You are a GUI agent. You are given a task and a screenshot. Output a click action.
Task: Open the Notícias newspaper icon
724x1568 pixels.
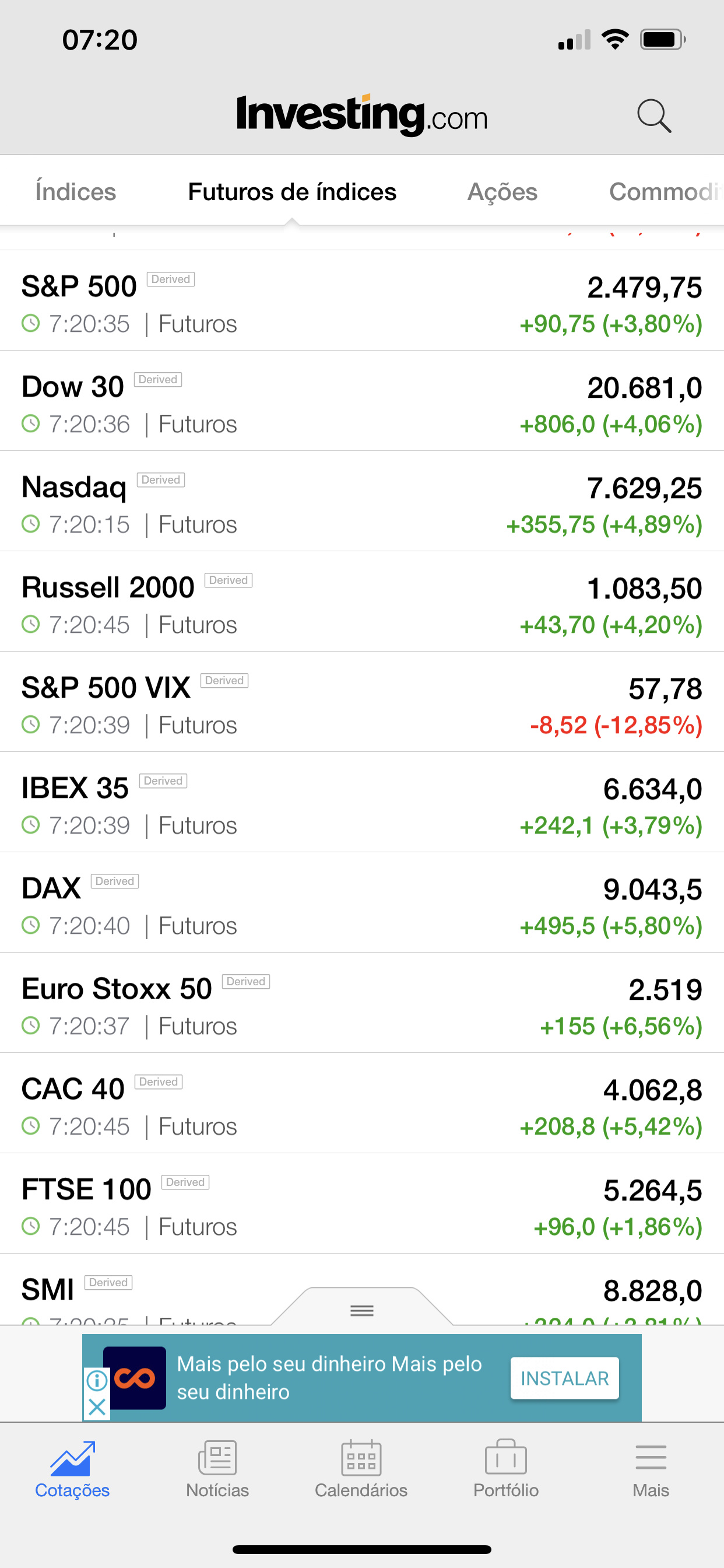pos(217,1458)
